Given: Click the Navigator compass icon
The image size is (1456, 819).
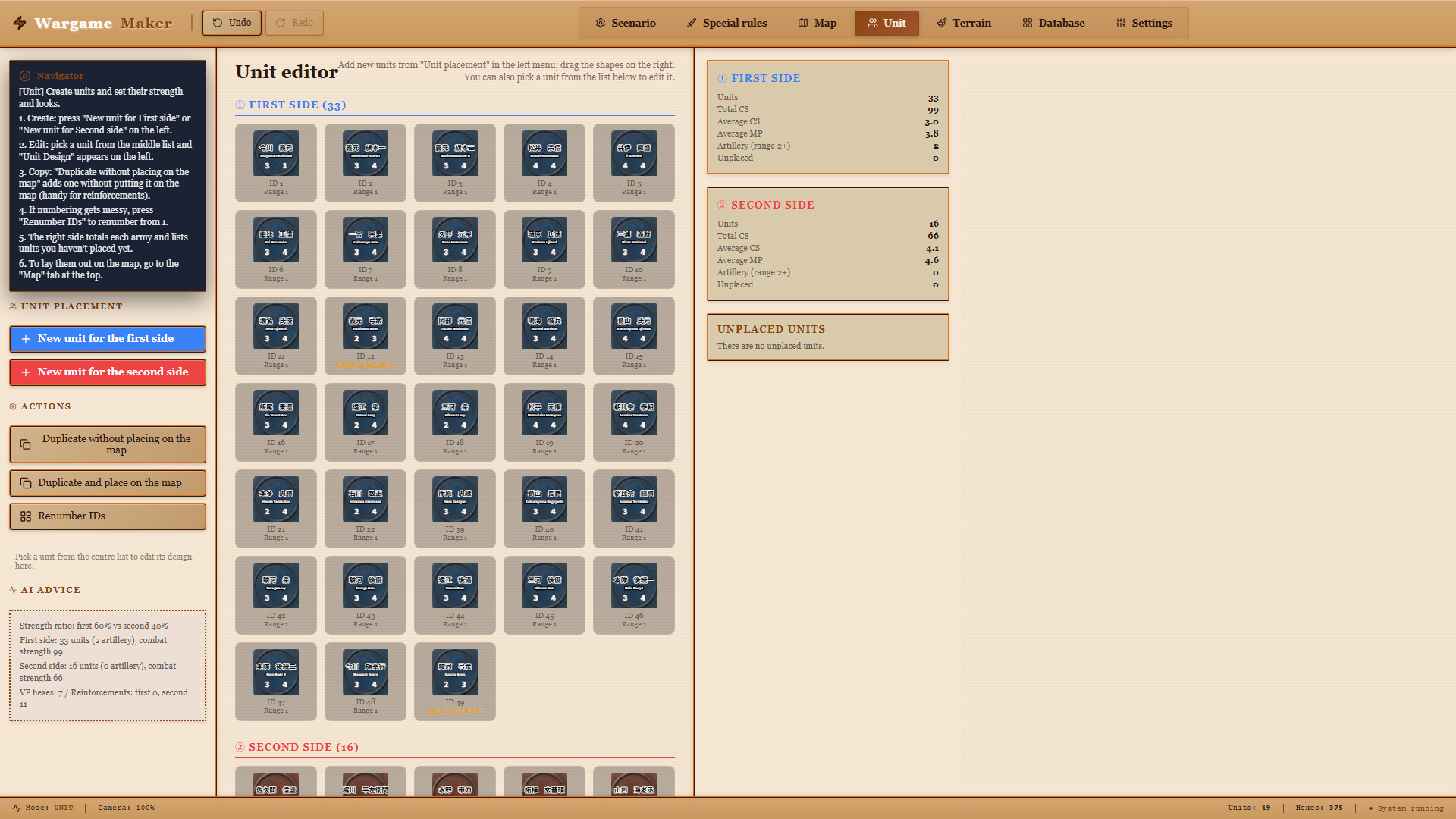Looking at the screenshot, I should click(x=25, y=76).
